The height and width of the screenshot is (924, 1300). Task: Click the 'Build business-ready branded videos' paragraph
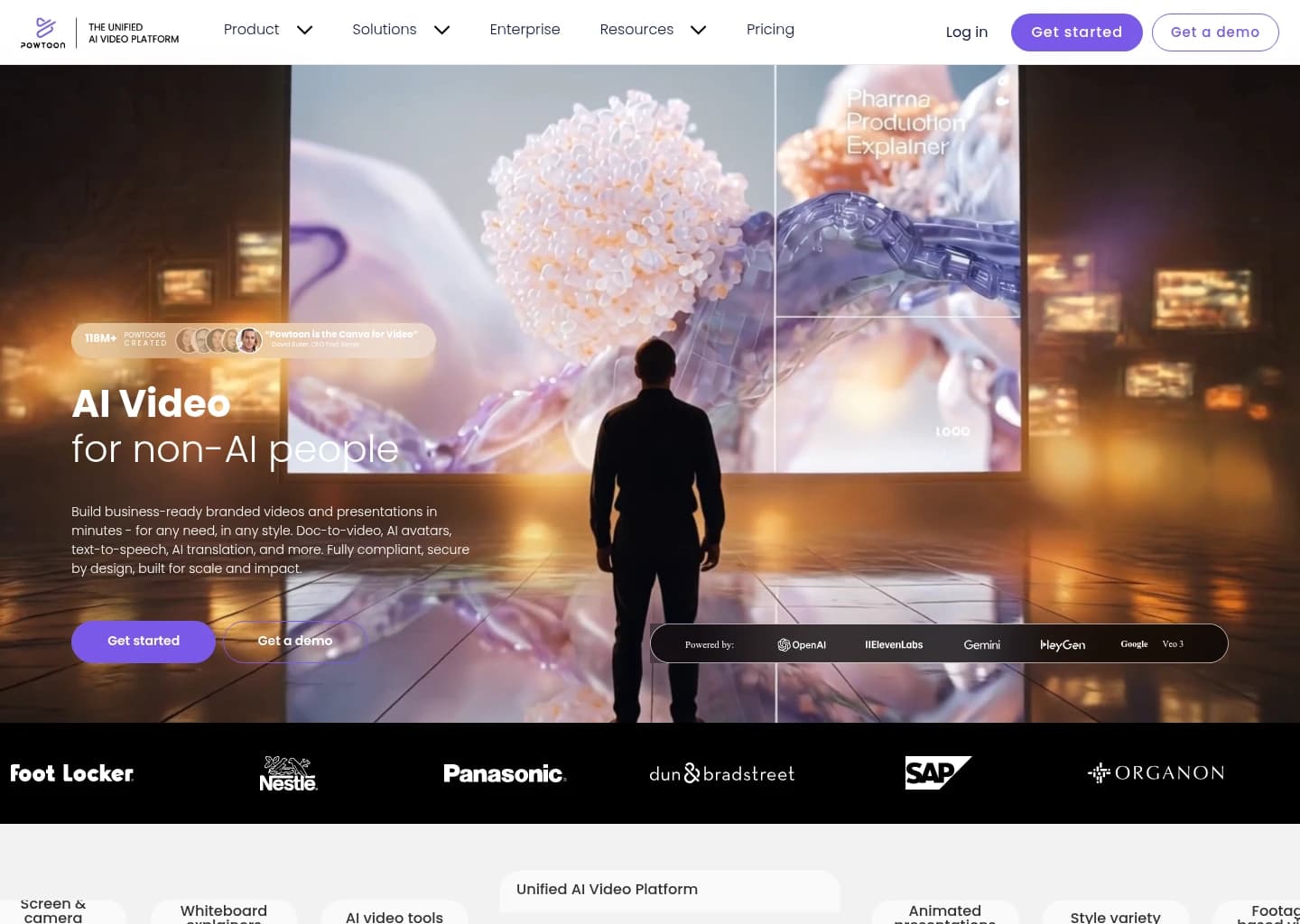[271, 540]
